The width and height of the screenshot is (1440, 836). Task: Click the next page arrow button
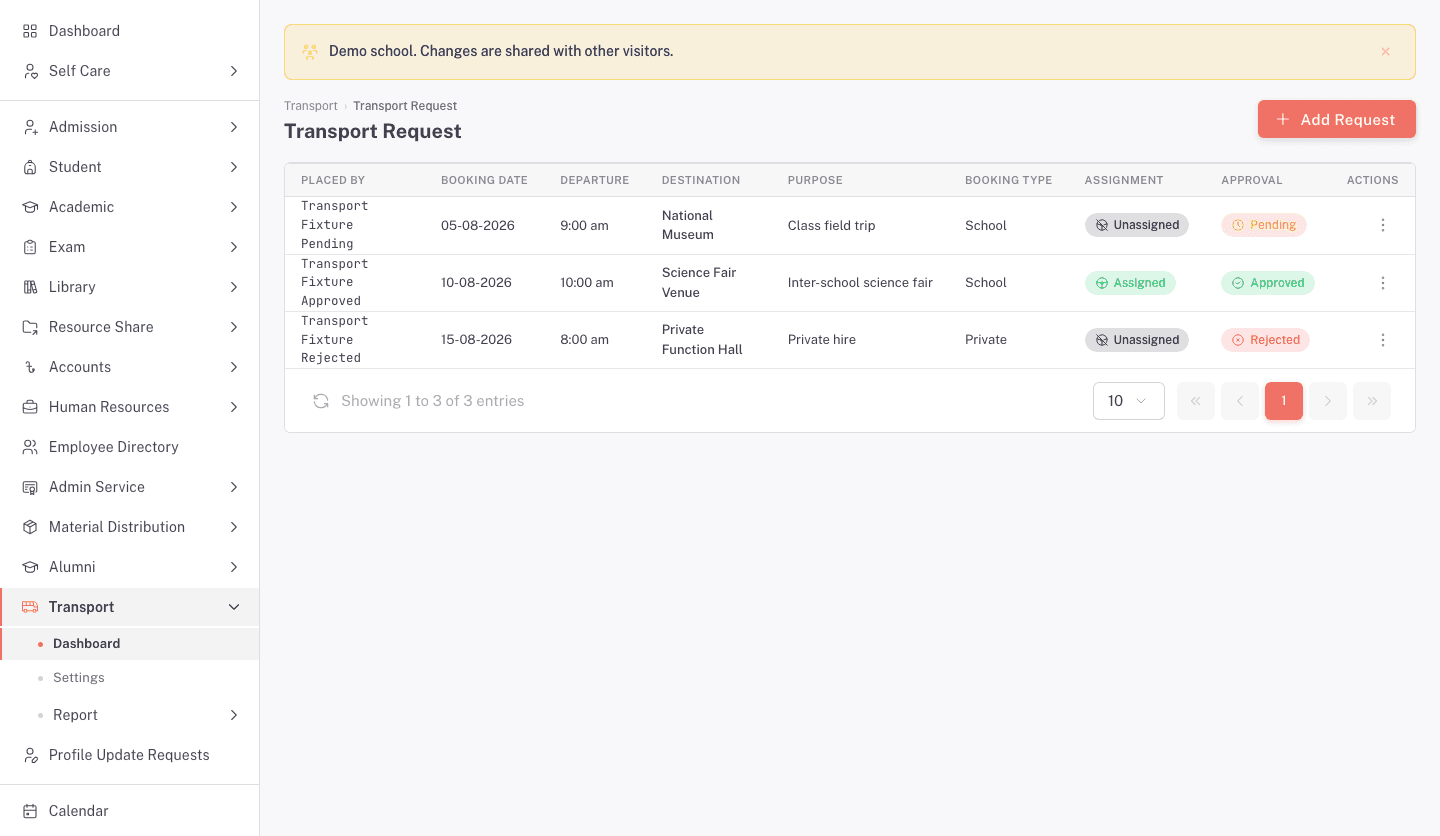1328,401
